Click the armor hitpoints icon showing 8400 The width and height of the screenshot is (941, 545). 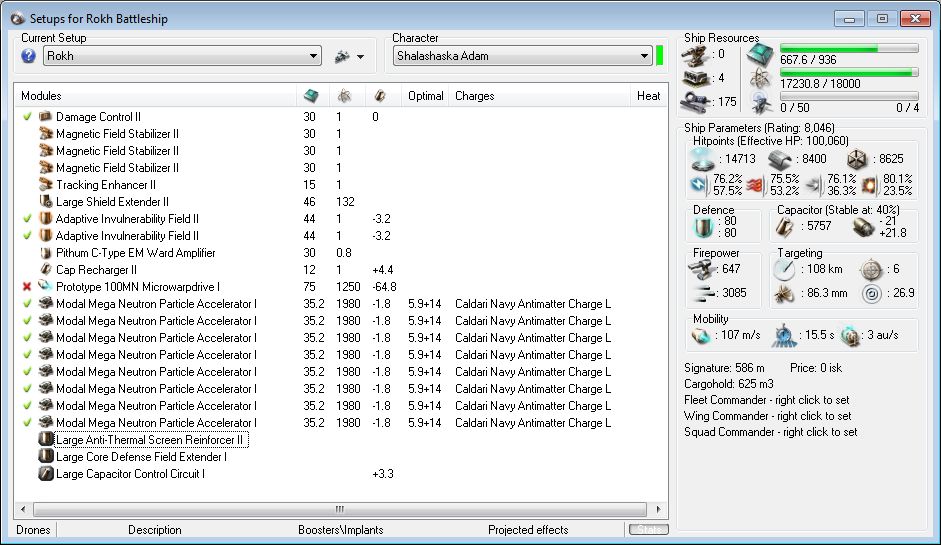click(x=780, y=159)
